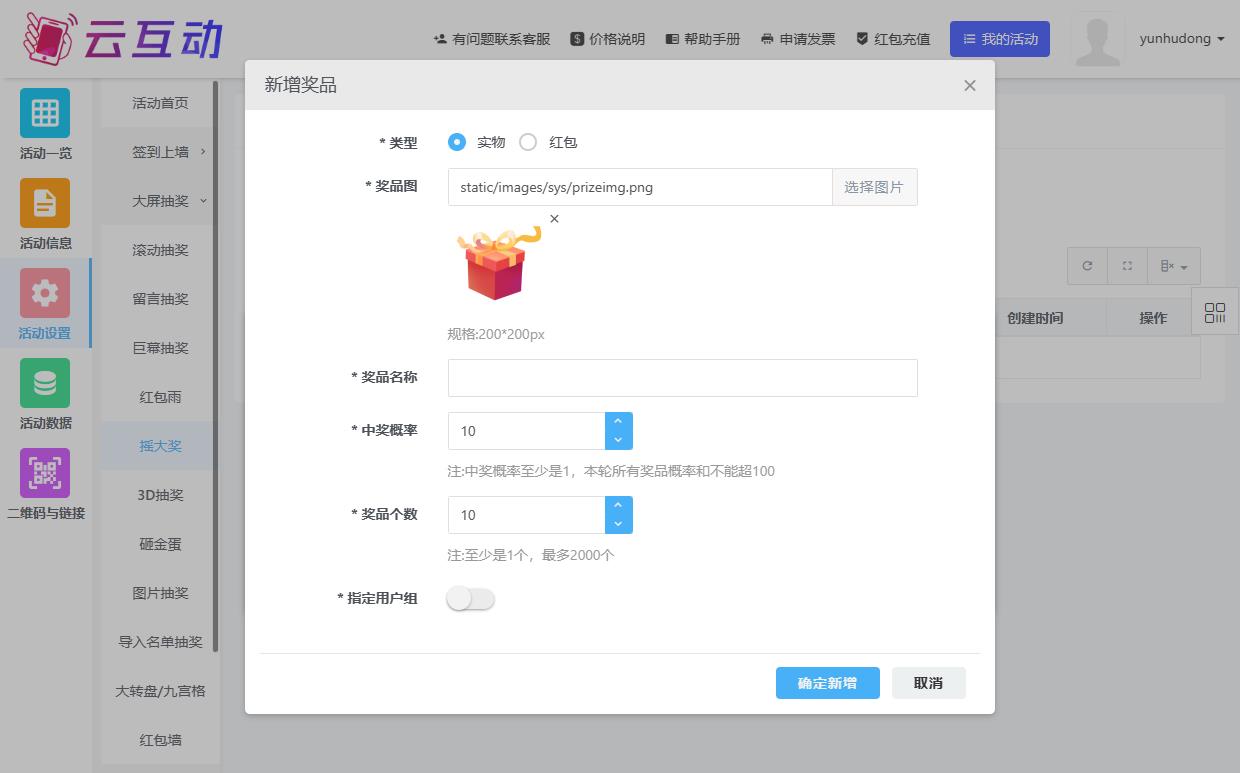Image resolution: width=1240 pixels, height=773 pixels.
Task: Collapse the 大屏抽奖 submenu
Action: click(160, 201)
